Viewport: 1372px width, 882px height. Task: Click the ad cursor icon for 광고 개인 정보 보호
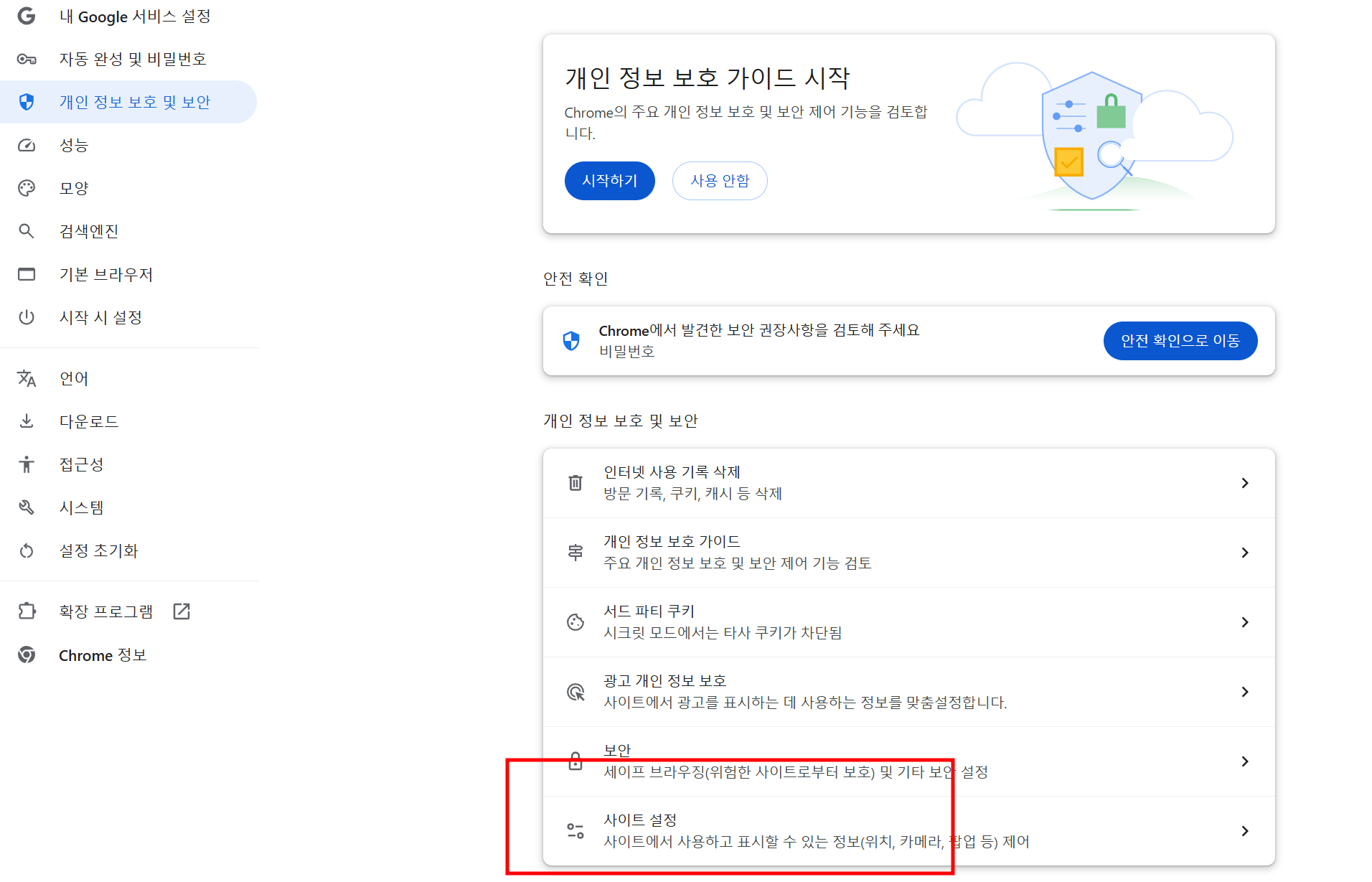(575, 692)
